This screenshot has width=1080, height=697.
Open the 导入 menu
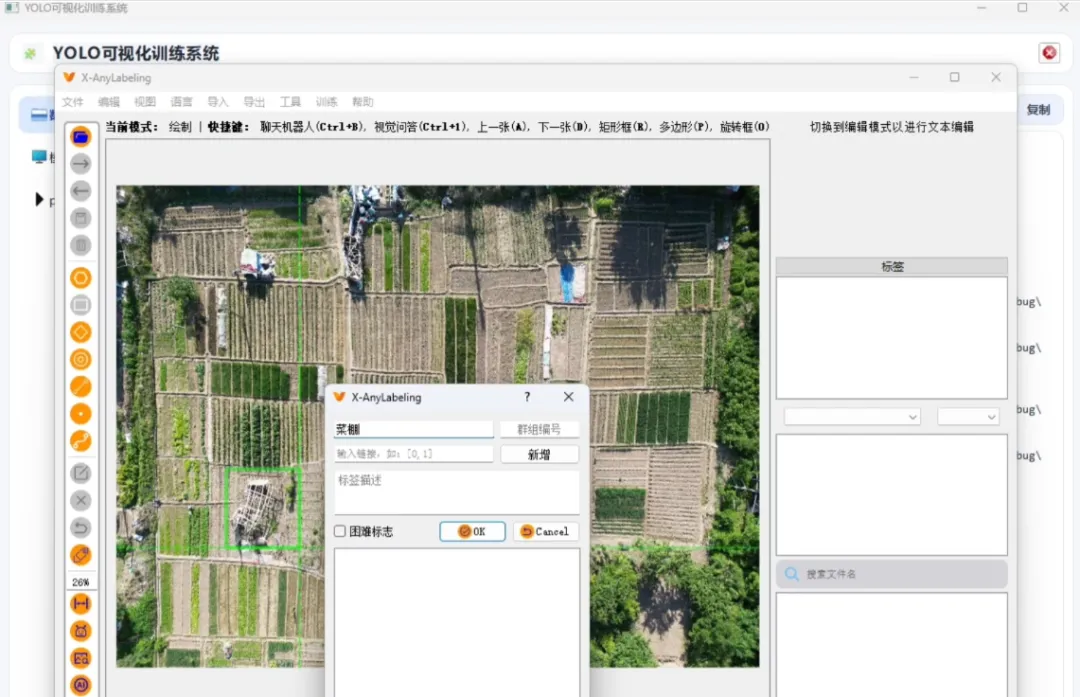218,102
